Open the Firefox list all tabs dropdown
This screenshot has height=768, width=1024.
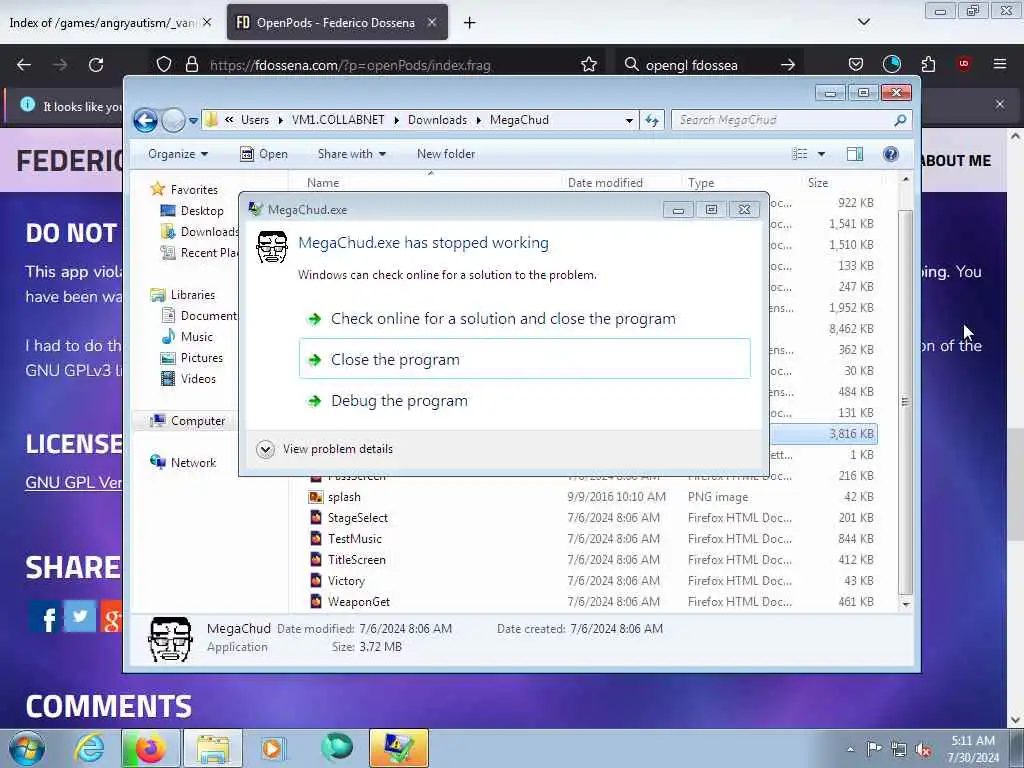pyautogui.click(x=864, y=22)
